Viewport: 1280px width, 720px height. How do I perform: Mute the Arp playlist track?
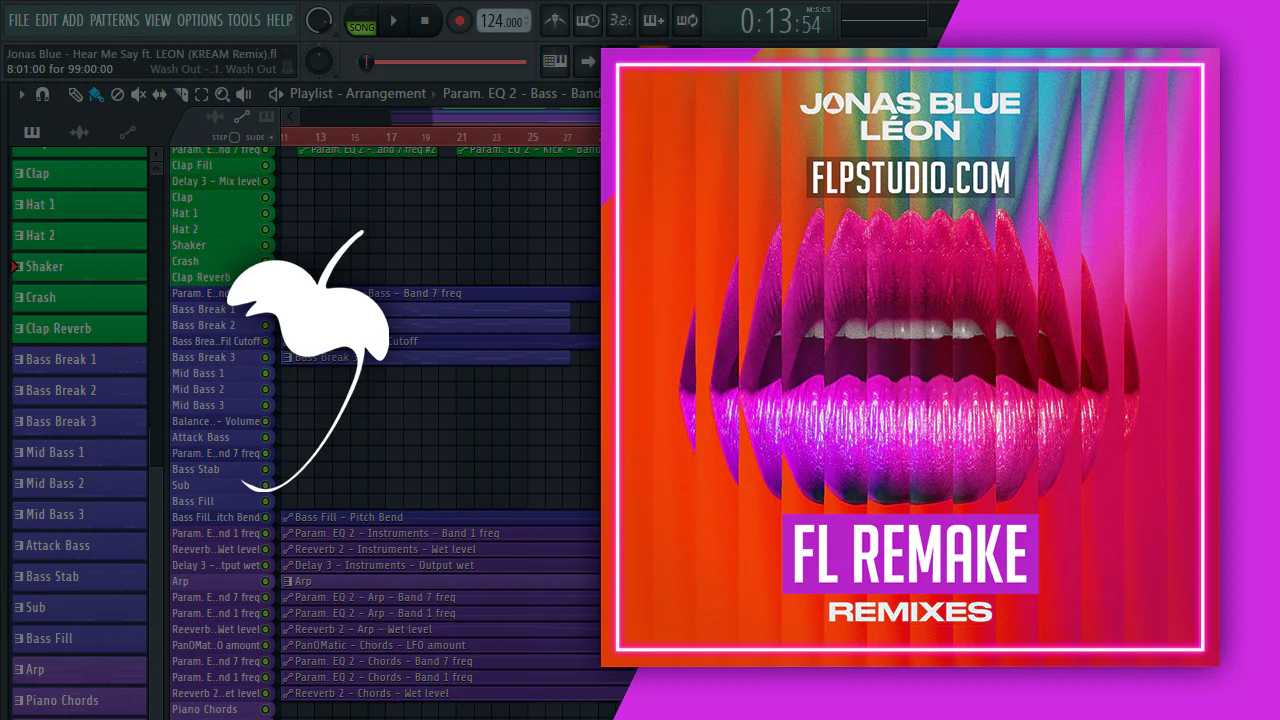(266, 581)
